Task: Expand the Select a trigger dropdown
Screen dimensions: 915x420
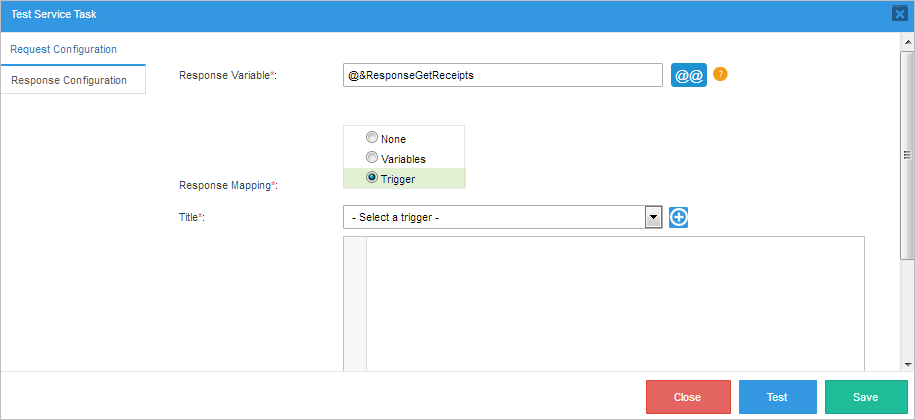Action: [653, 217]
